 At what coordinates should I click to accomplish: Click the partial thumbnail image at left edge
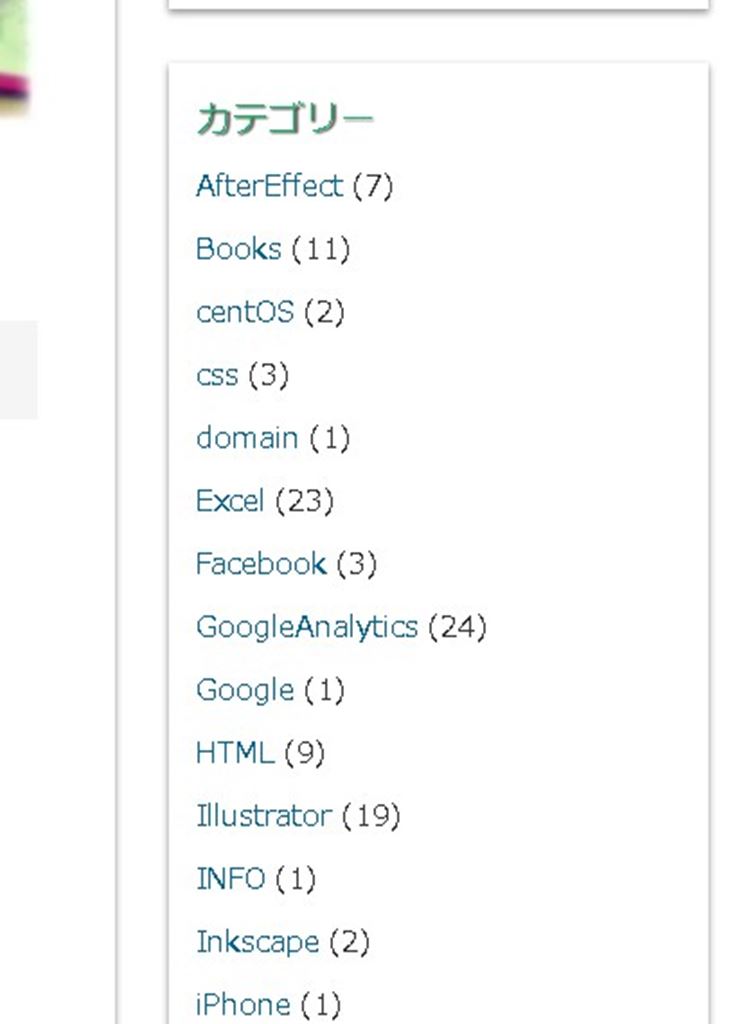(x=14, y=55)
